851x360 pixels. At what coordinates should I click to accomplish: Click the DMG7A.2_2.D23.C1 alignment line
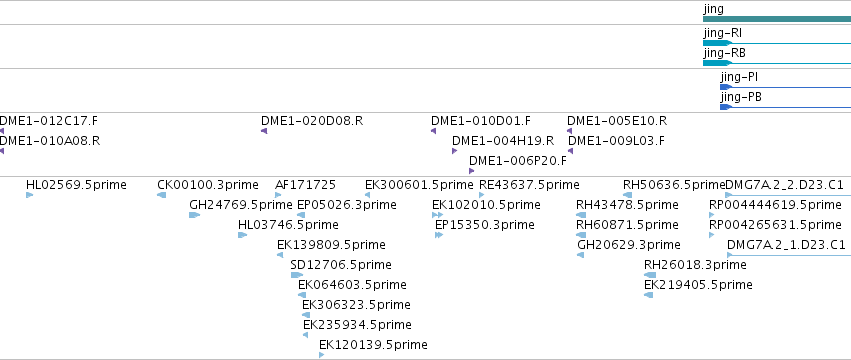click(788, 195)
